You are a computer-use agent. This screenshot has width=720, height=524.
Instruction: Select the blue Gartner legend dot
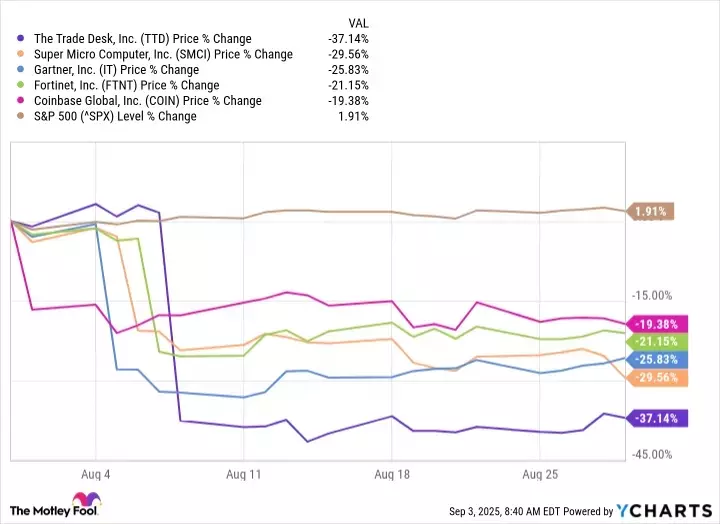22,70
